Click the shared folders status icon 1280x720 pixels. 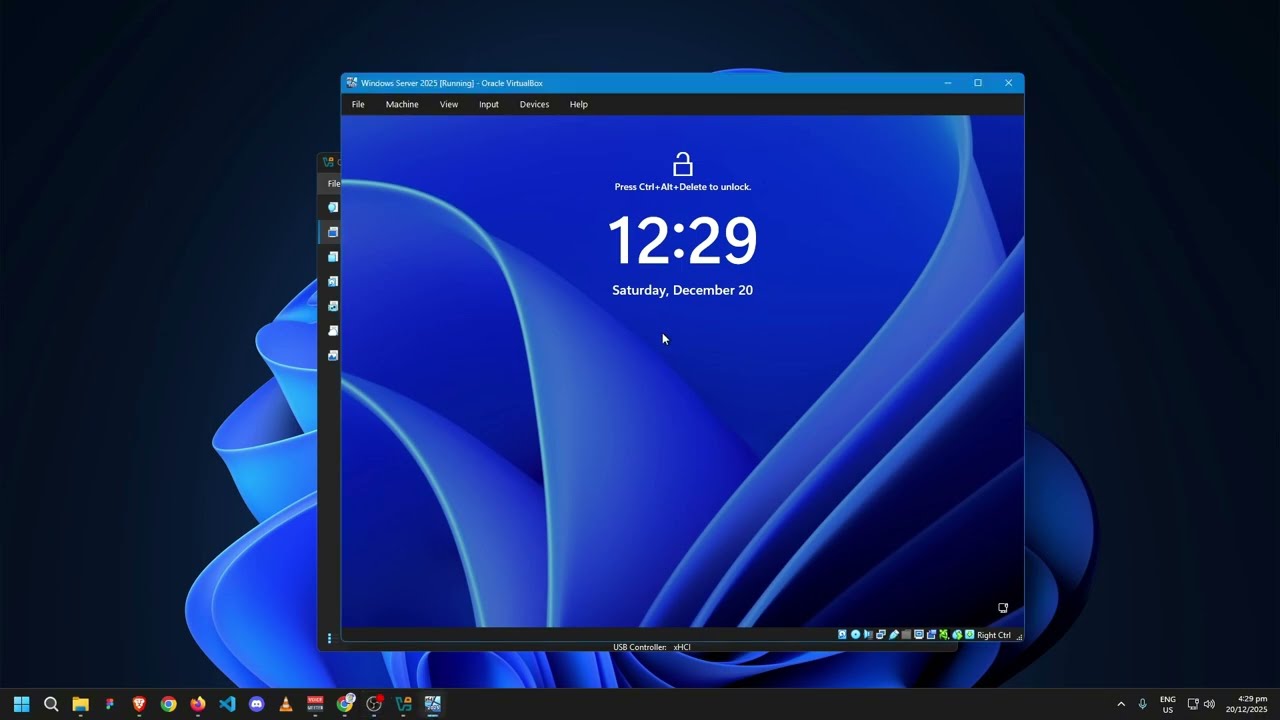(906, 635)
